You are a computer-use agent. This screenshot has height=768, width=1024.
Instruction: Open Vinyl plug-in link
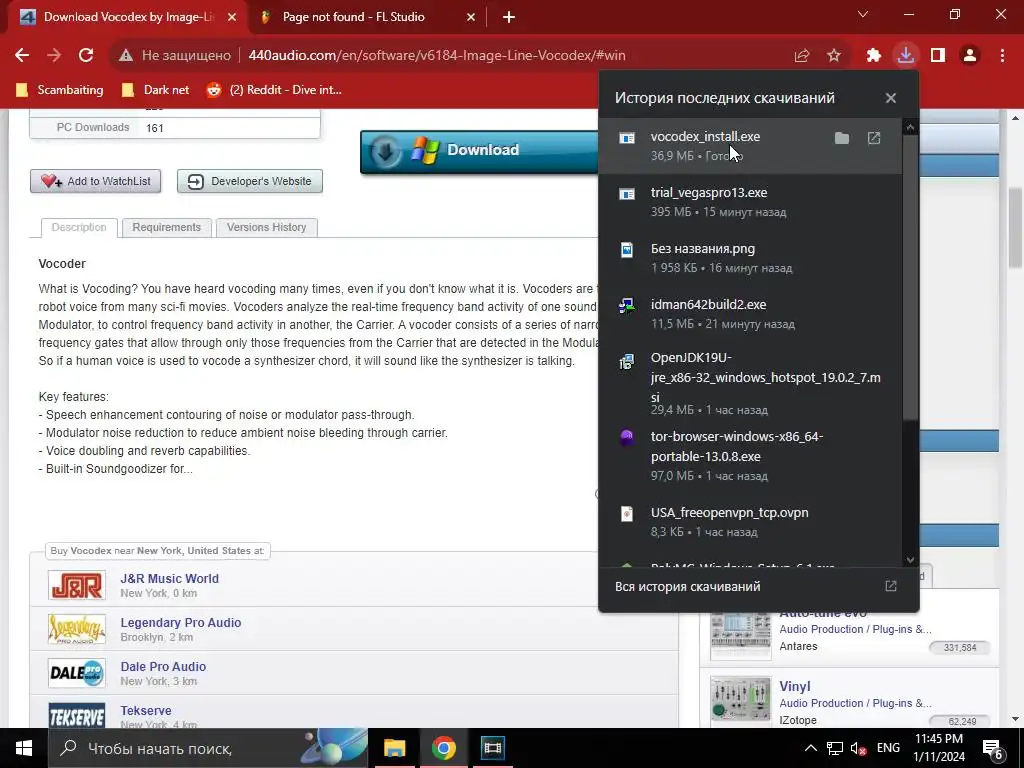click(795, 686)
